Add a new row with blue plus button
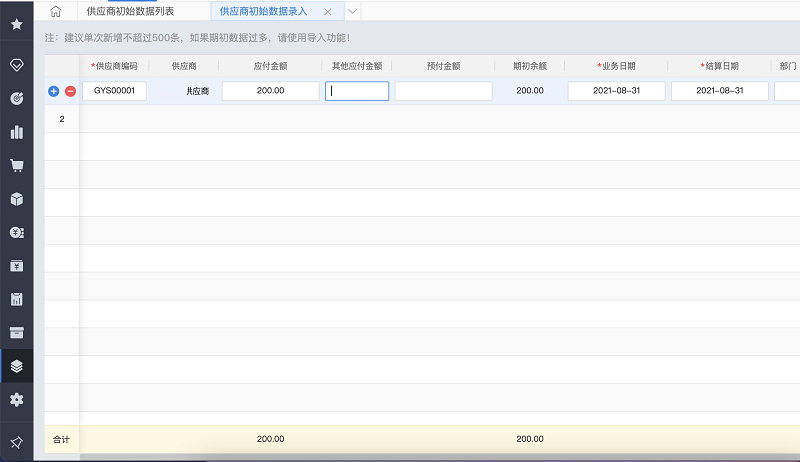 click(54, 91)
